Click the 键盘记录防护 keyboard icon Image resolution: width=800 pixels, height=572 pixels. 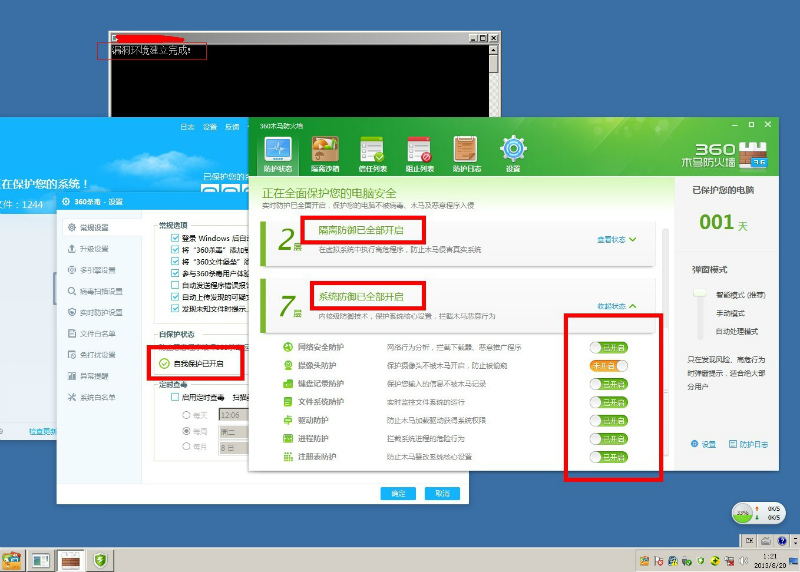pyautogui.click(x=288, y=384)
